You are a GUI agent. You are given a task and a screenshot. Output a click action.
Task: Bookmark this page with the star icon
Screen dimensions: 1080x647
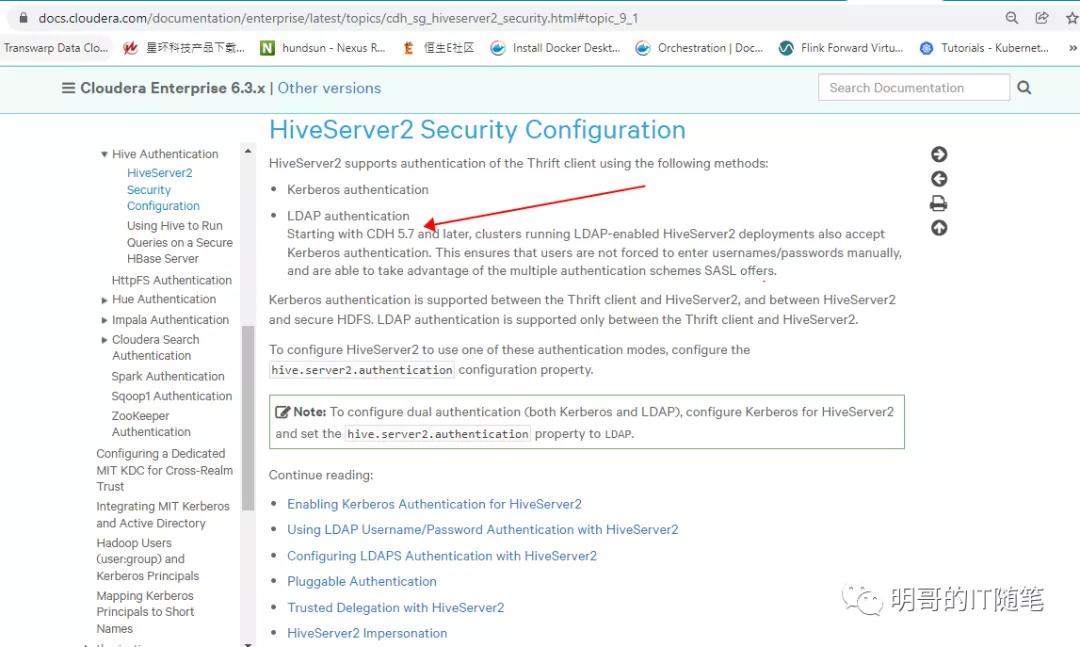pos(1072,18)
